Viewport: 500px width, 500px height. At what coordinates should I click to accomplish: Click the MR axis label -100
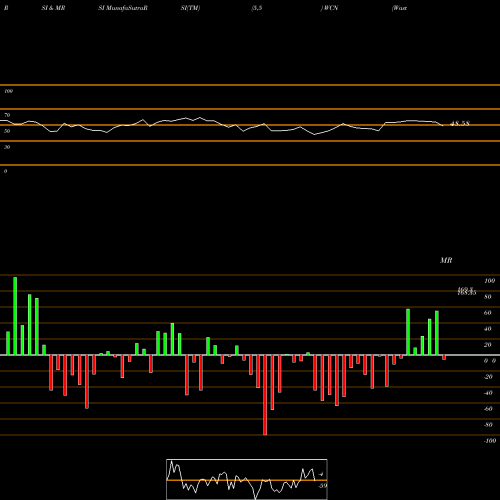click(490, 441)
